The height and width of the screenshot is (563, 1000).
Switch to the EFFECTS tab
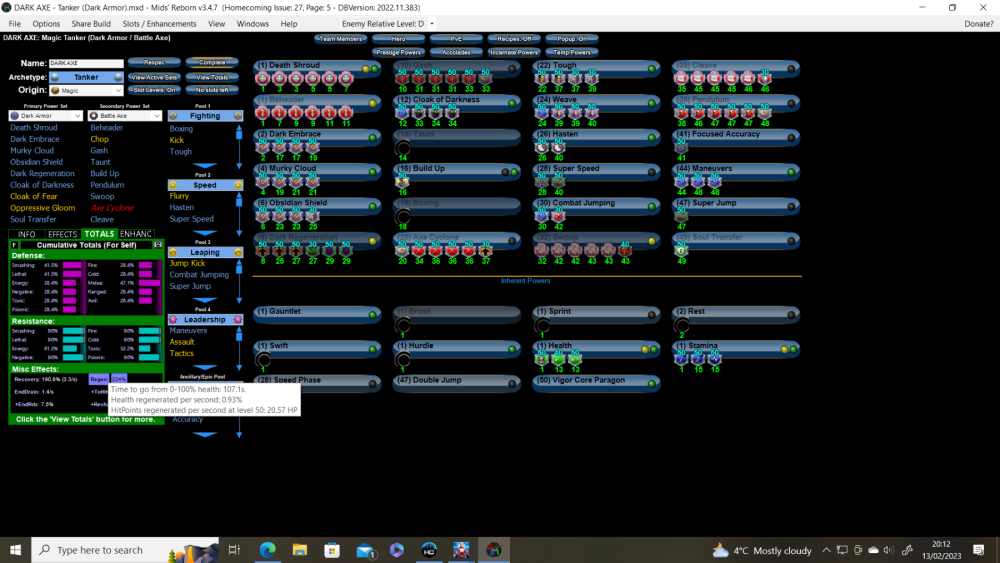[62, 234]
